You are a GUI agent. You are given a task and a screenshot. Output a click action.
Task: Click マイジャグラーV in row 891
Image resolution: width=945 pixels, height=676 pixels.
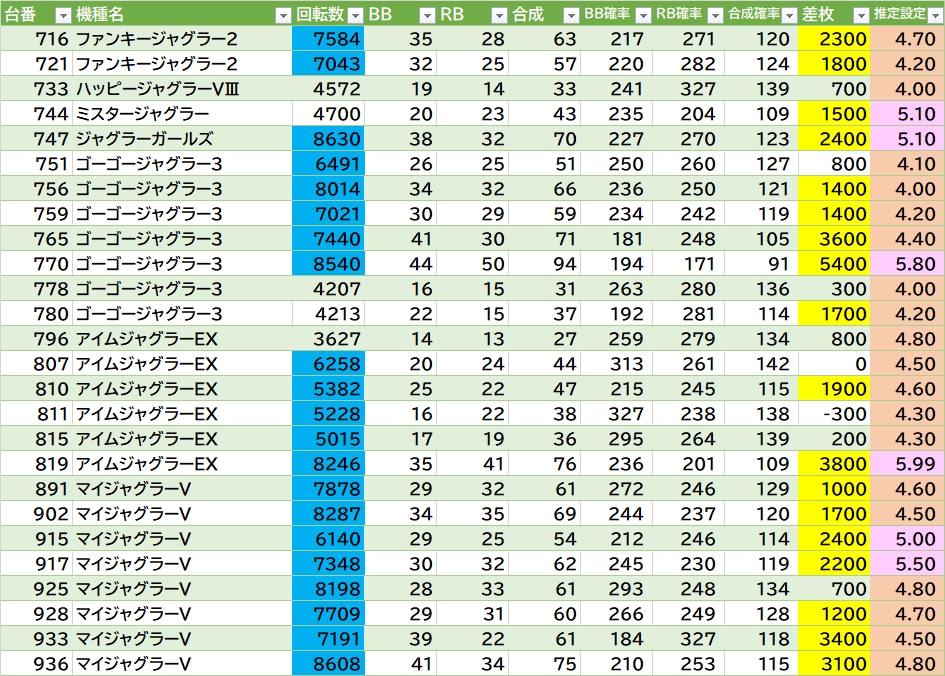coord(183,489)
